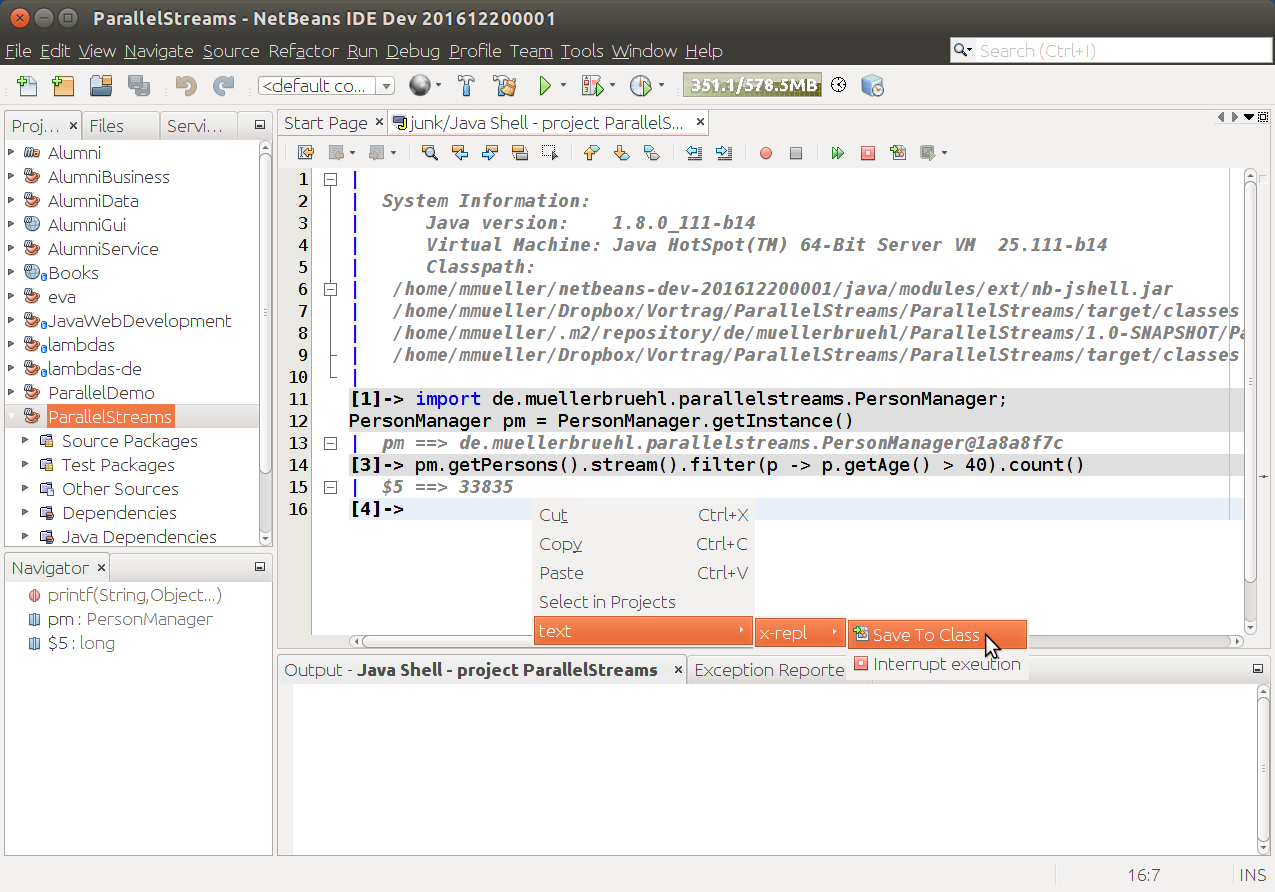Select Interrupt execution menu entry
1275x892 pixels.
pos(946,664)
